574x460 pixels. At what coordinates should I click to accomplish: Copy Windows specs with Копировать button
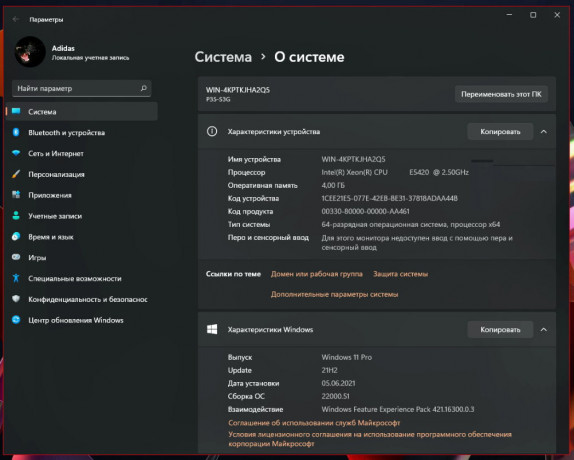pos(500,330)
